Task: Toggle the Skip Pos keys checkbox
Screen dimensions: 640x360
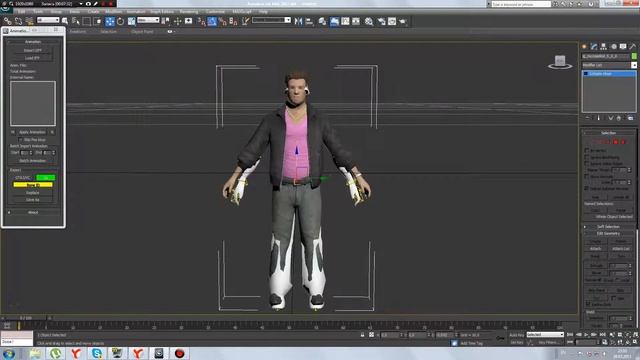Action: click(20, 140)
